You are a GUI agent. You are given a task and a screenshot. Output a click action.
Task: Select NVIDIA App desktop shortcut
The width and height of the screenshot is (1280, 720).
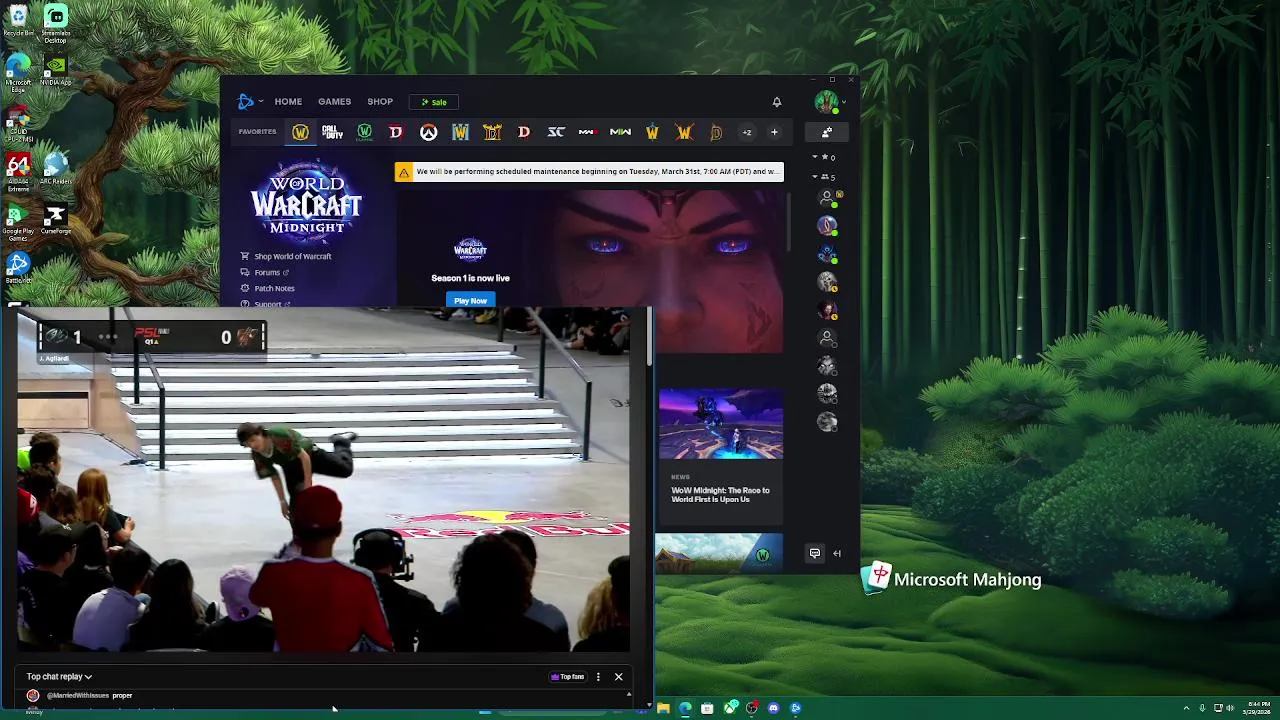click(56, 72)
